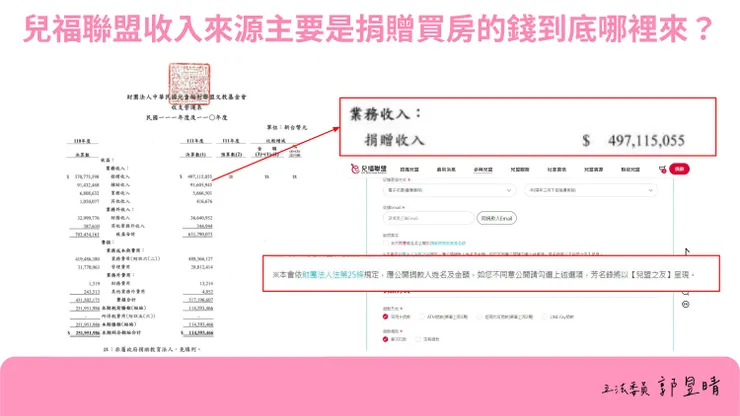Click the 立法委員 郭昱晴 signature

661,387
